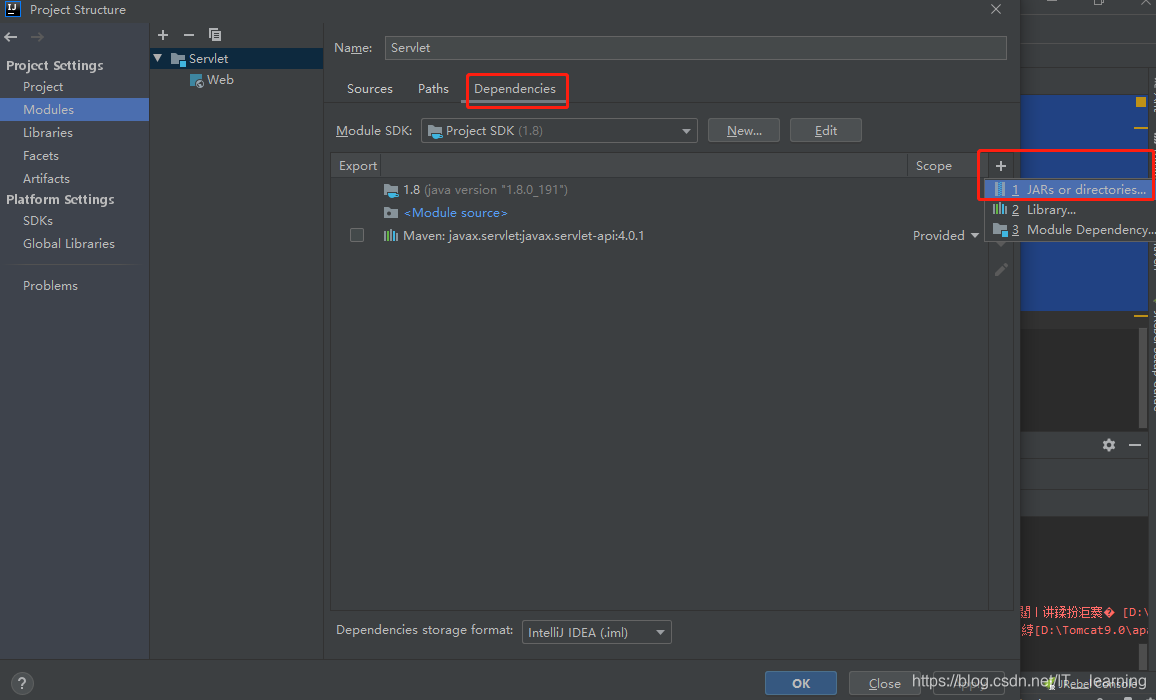The width and height of the screenshot is (1156, 700).
Task: Click the Edit SDK button
Action: 825,131
